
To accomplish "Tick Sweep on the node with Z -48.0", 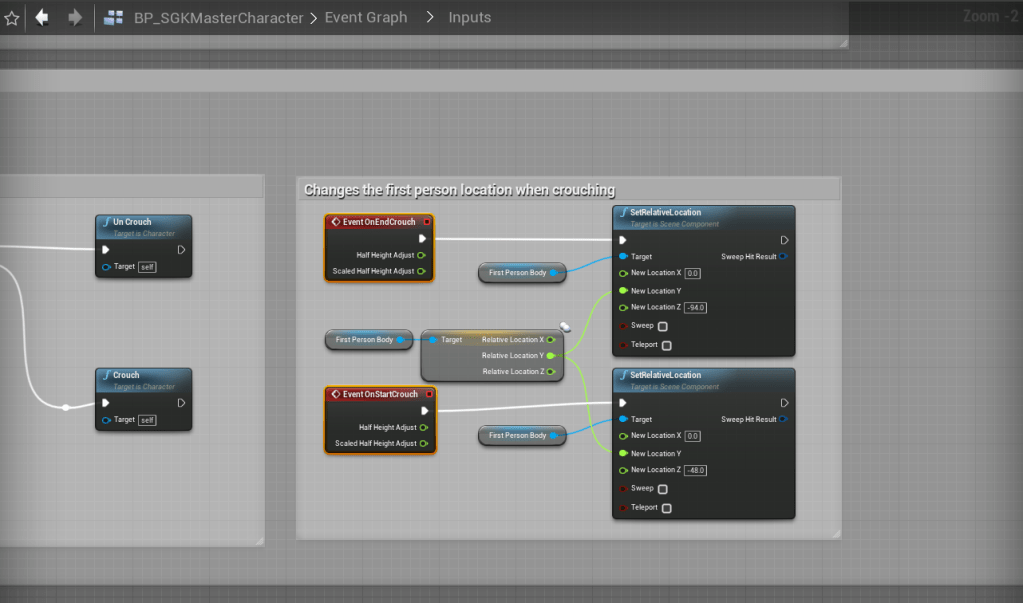I will point(663,489).
